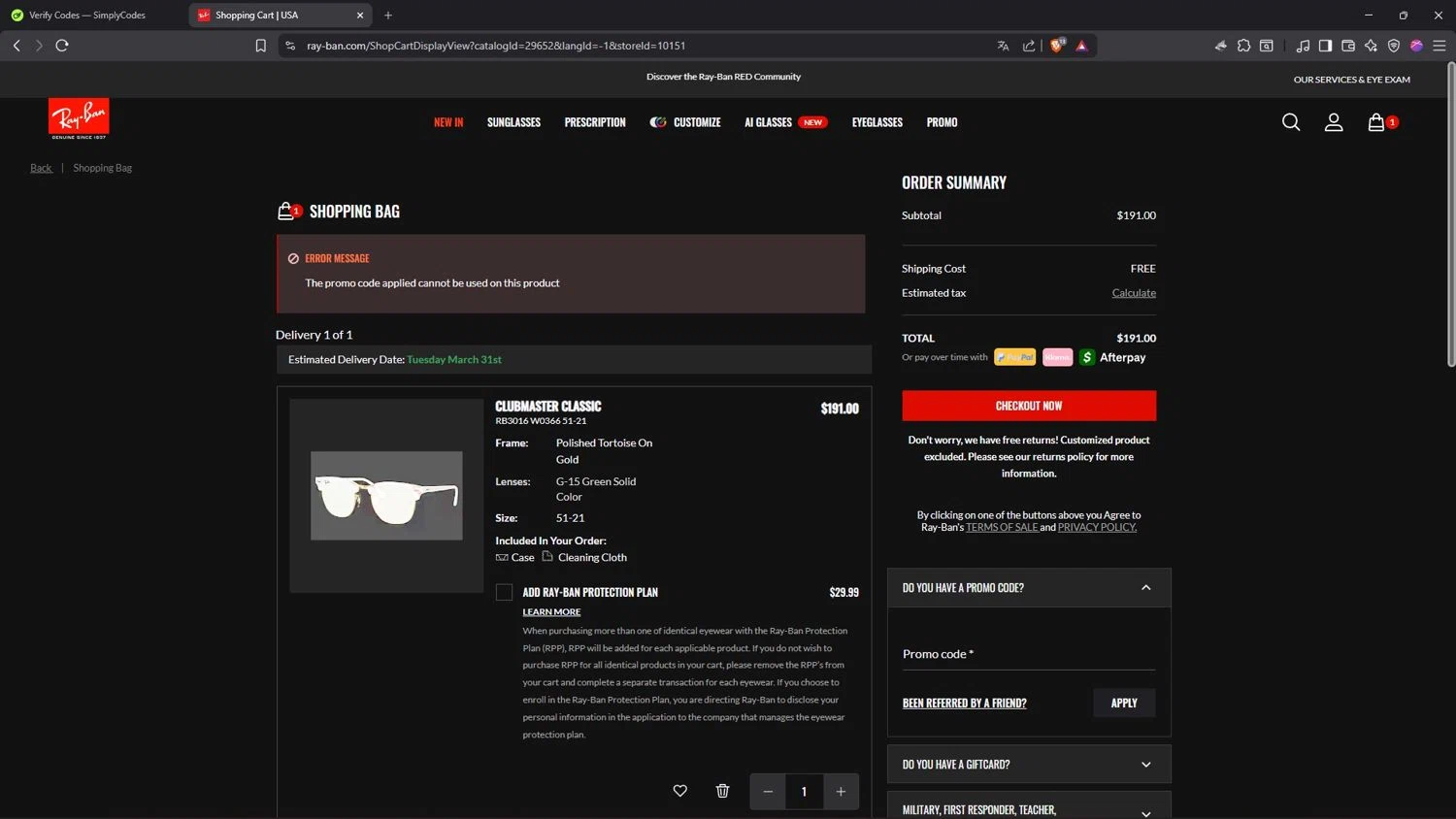Click Calculate estimated tax link
This screenshot has width=1456, height=819.
coord(1134,293)
